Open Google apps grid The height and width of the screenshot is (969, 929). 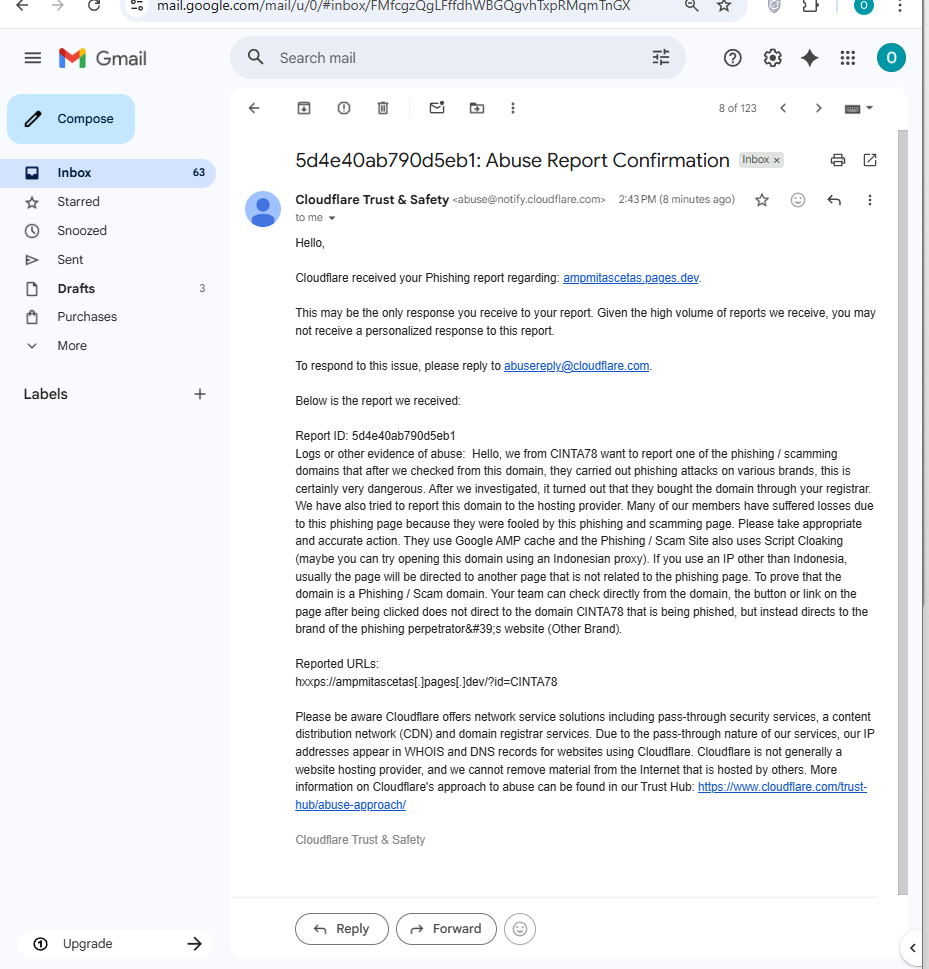tap(847, 58)
